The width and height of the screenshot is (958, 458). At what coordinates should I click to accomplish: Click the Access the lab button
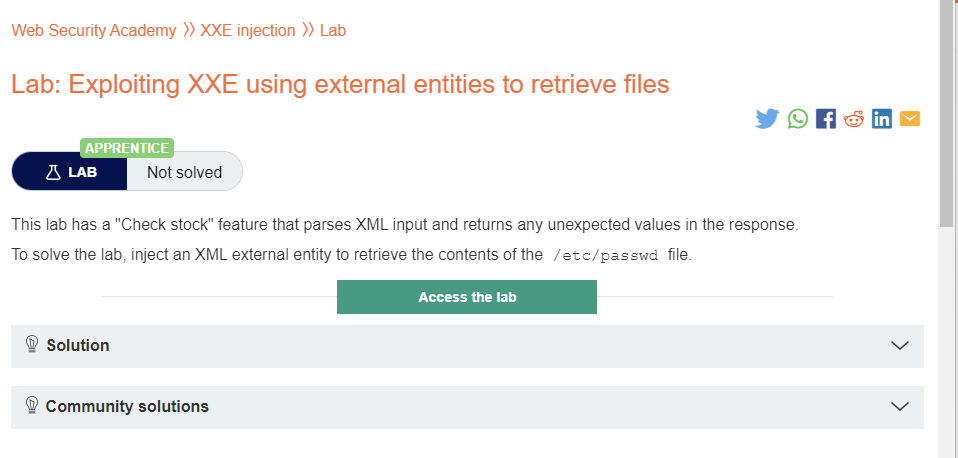(x=467, y=297)
